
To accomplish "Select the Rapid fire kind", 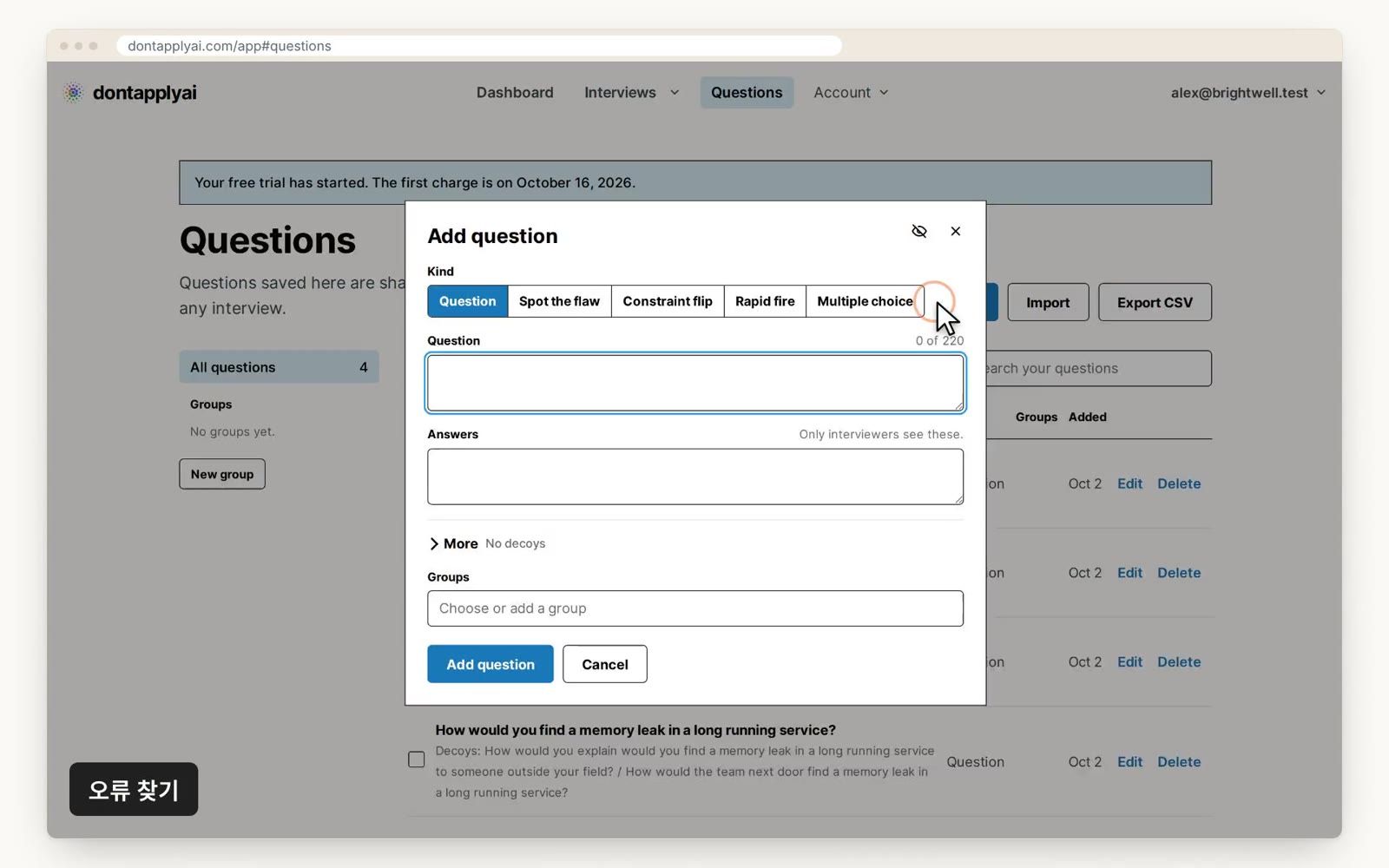I will point(765,301).
